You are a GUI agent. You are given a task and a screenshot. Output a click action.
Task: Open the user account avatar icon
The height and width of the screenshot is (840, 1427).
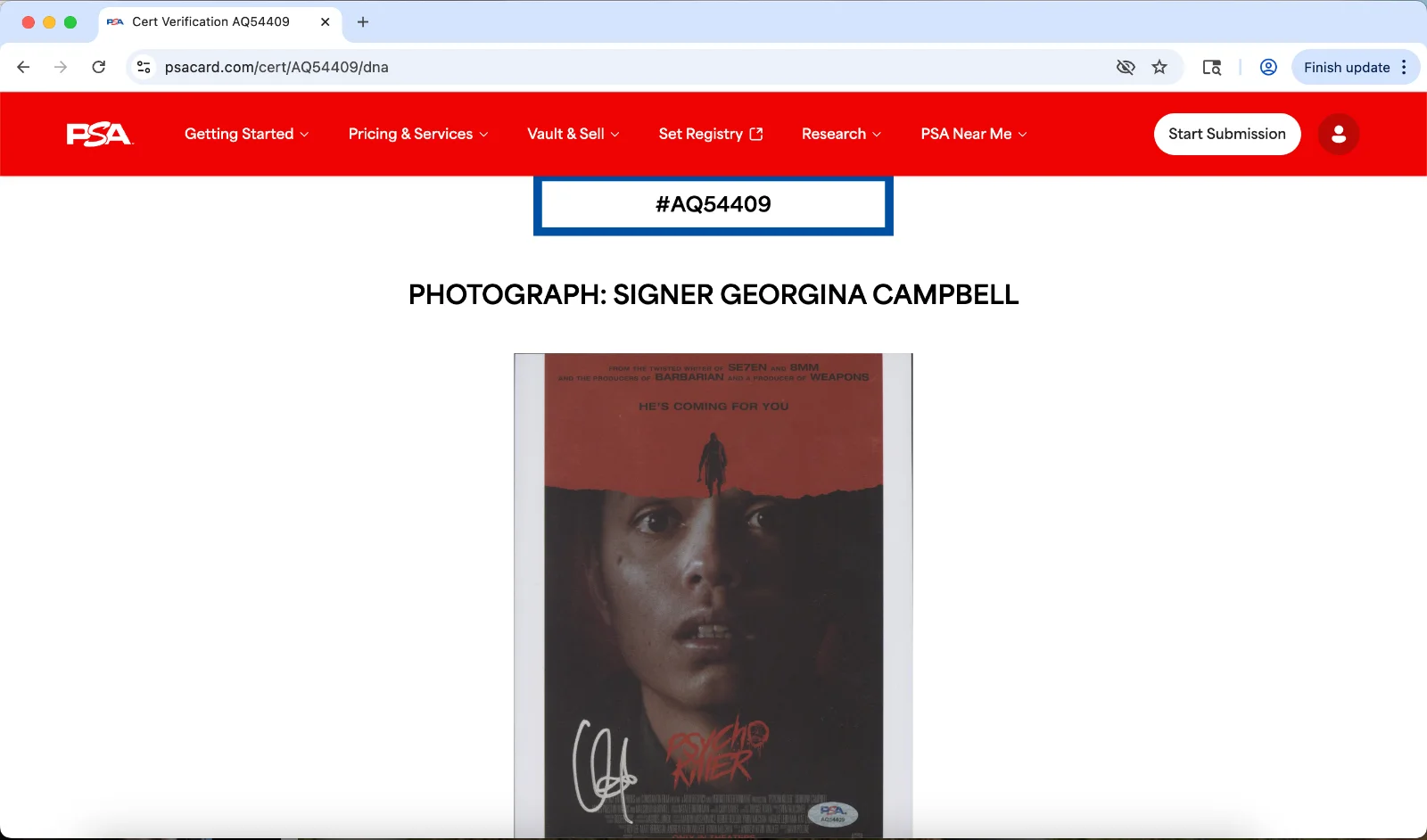click(1338, 134)
